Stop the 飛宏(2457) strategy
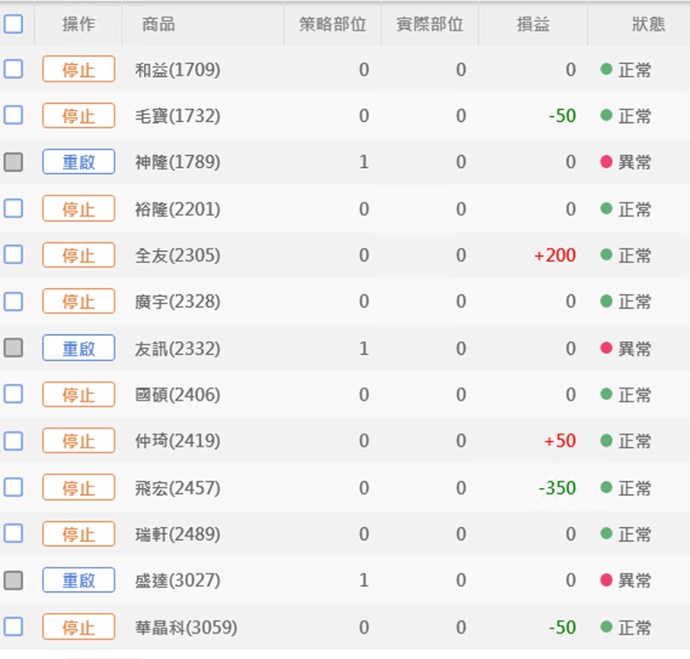Viewport: 690px width, 659px height. (x=78, y=488)
